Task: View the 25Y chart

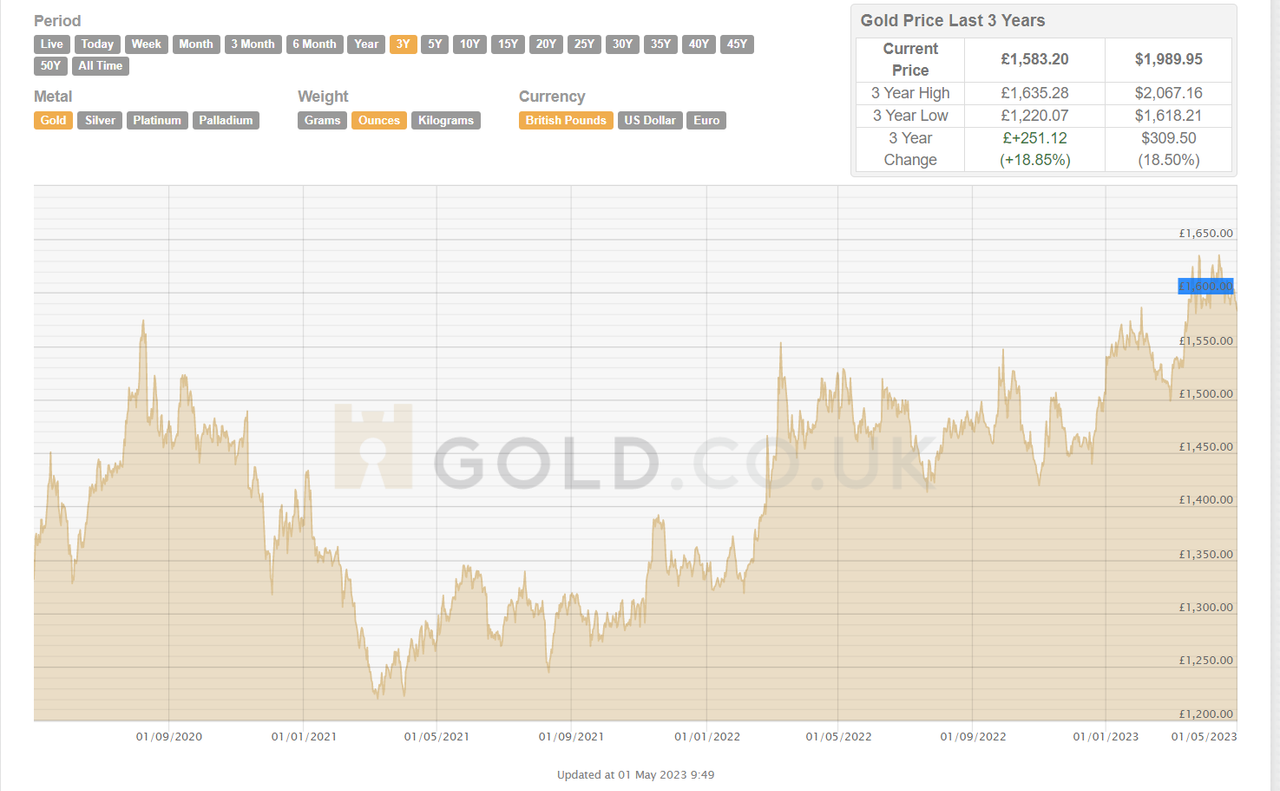Action: (x=584, y=44)
